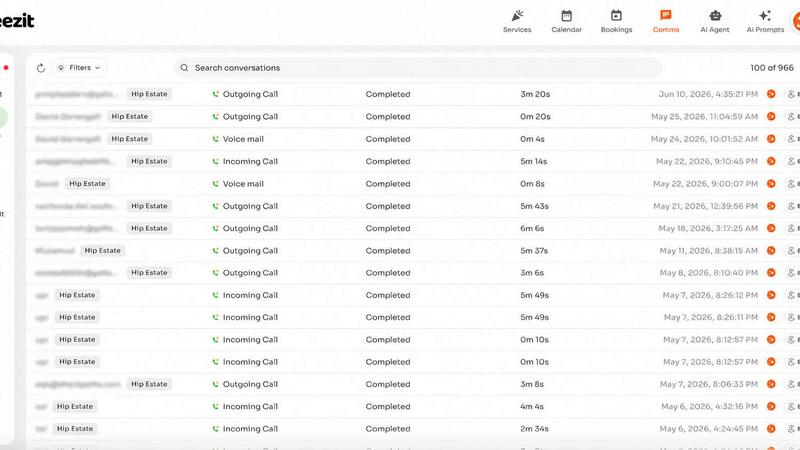Click Hip Estate tag on Jun 10 row
Image resolution: width=800 pixels, height=450 pixels.
tap(149, 94)
